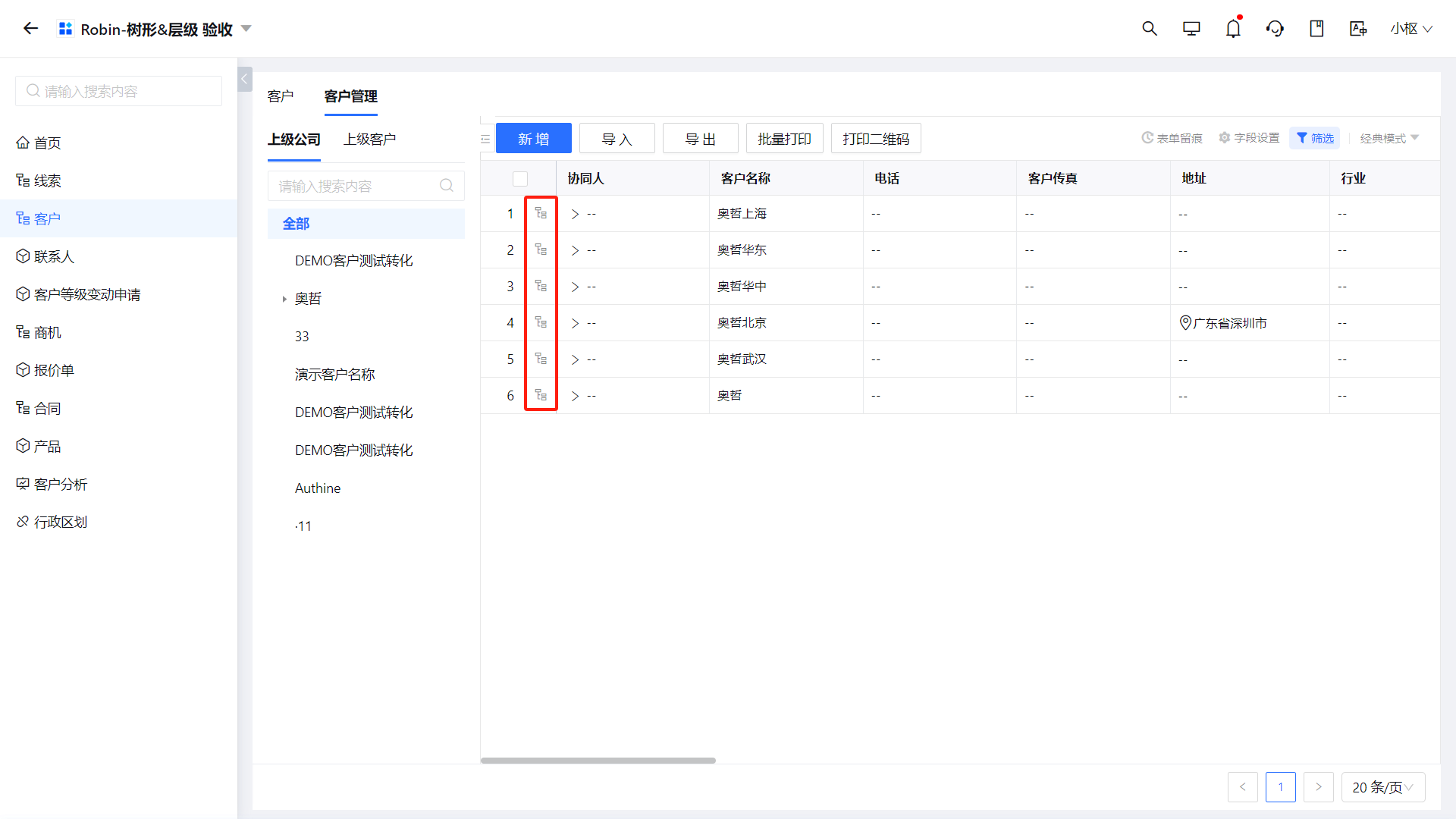
Task: Click the search icon in tree filter box
Action: pyautogui.click(x=447, y=186)
